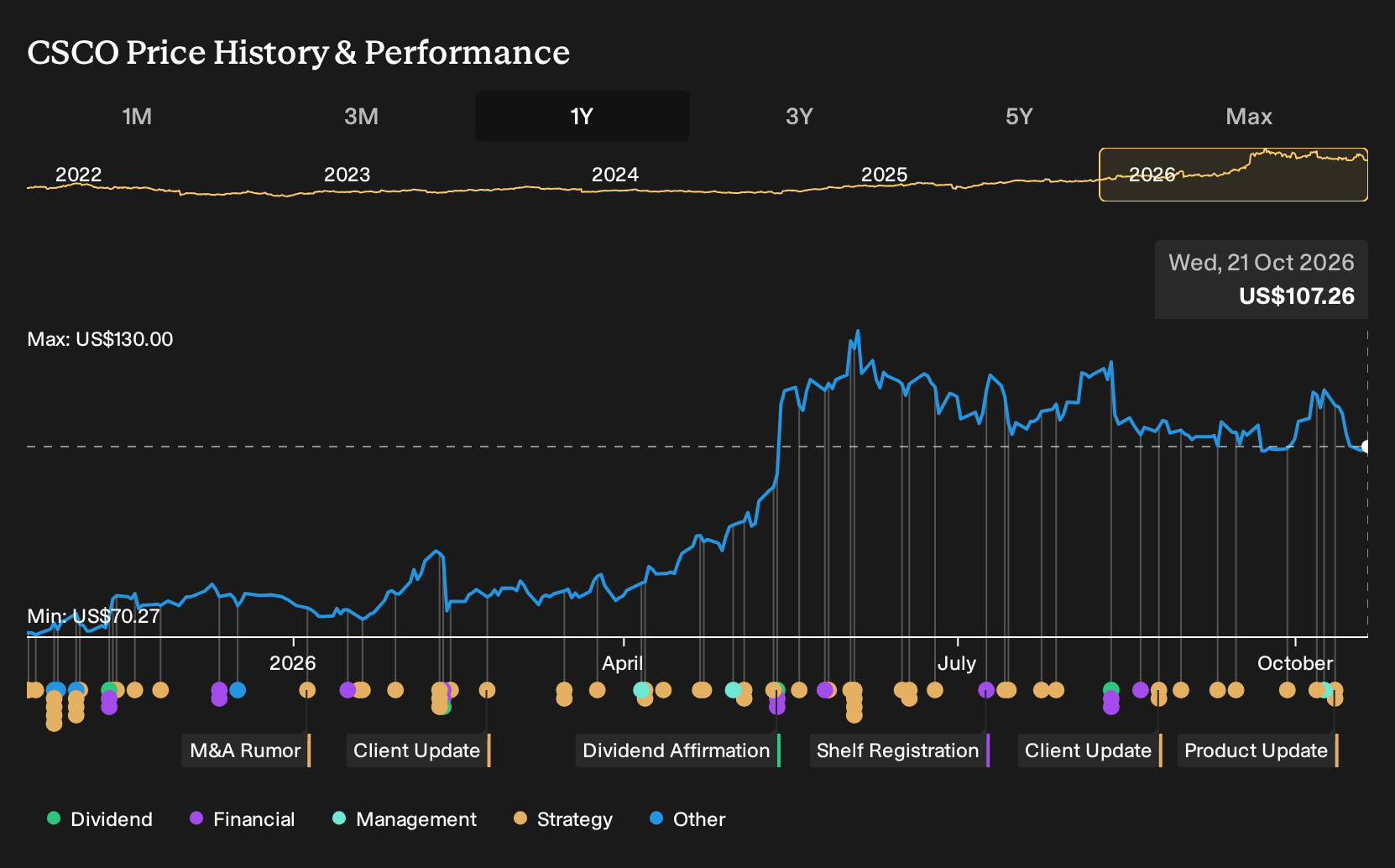The width and height of the screenshot is (1395, 868).
Task: Open Client Update label beside Shelf Registration
Action: tap(1089, 750)
